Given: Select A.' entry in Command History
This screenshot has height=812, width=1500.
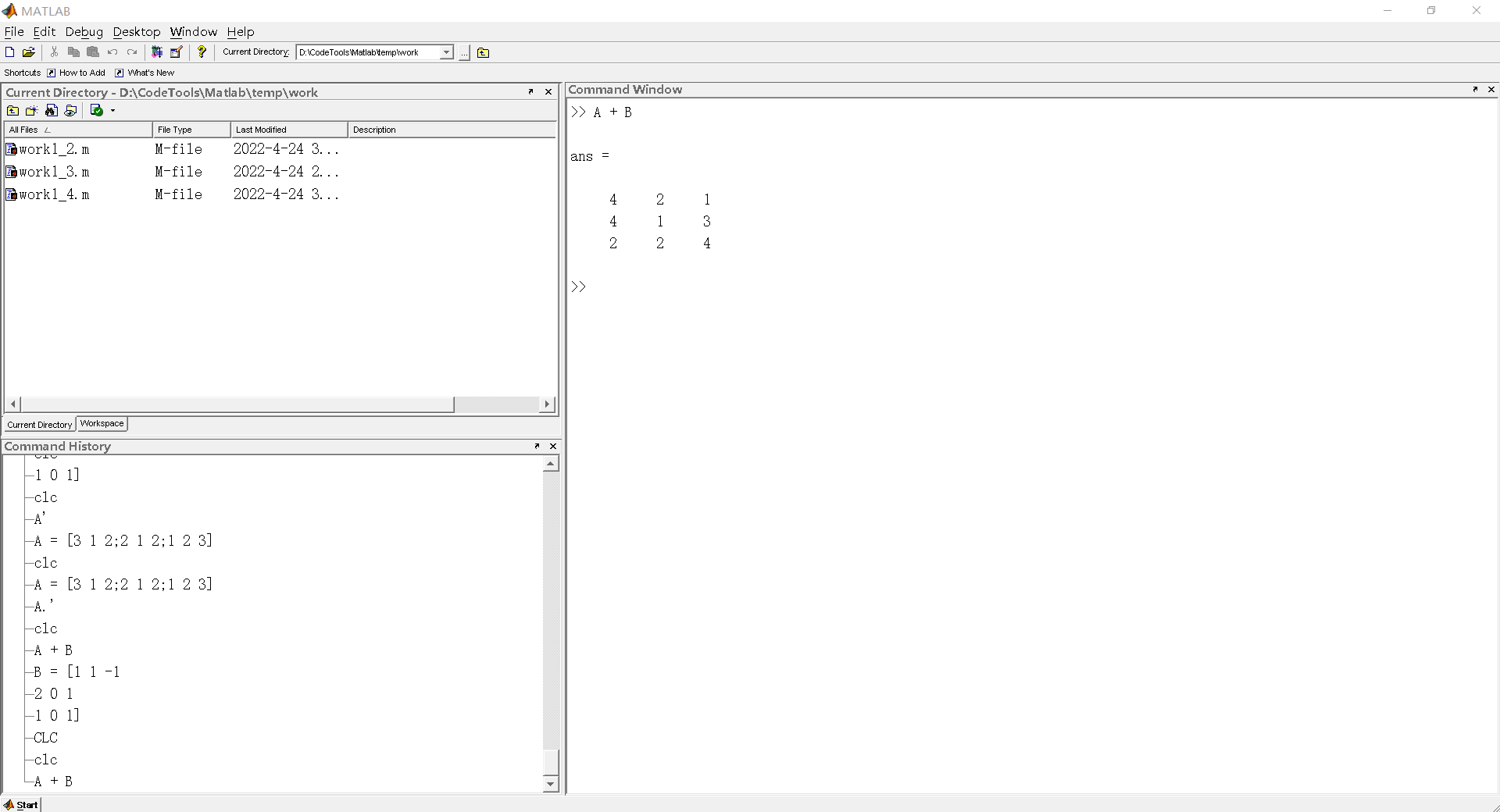Looking at the screenshot, I should tap(45, 607).
